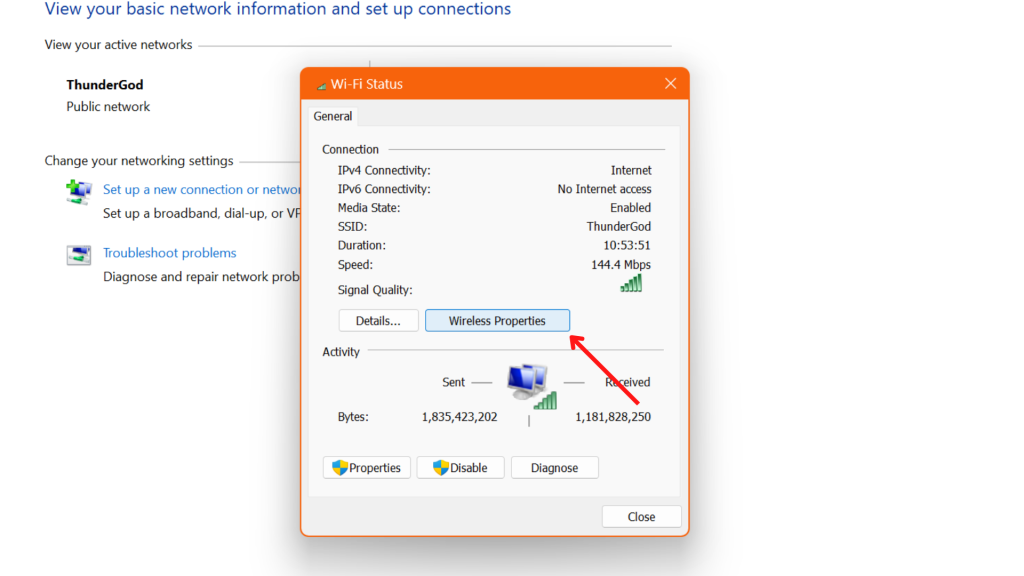
Task: Click sent bytes value 1,835,423,202
Action: 459,417
